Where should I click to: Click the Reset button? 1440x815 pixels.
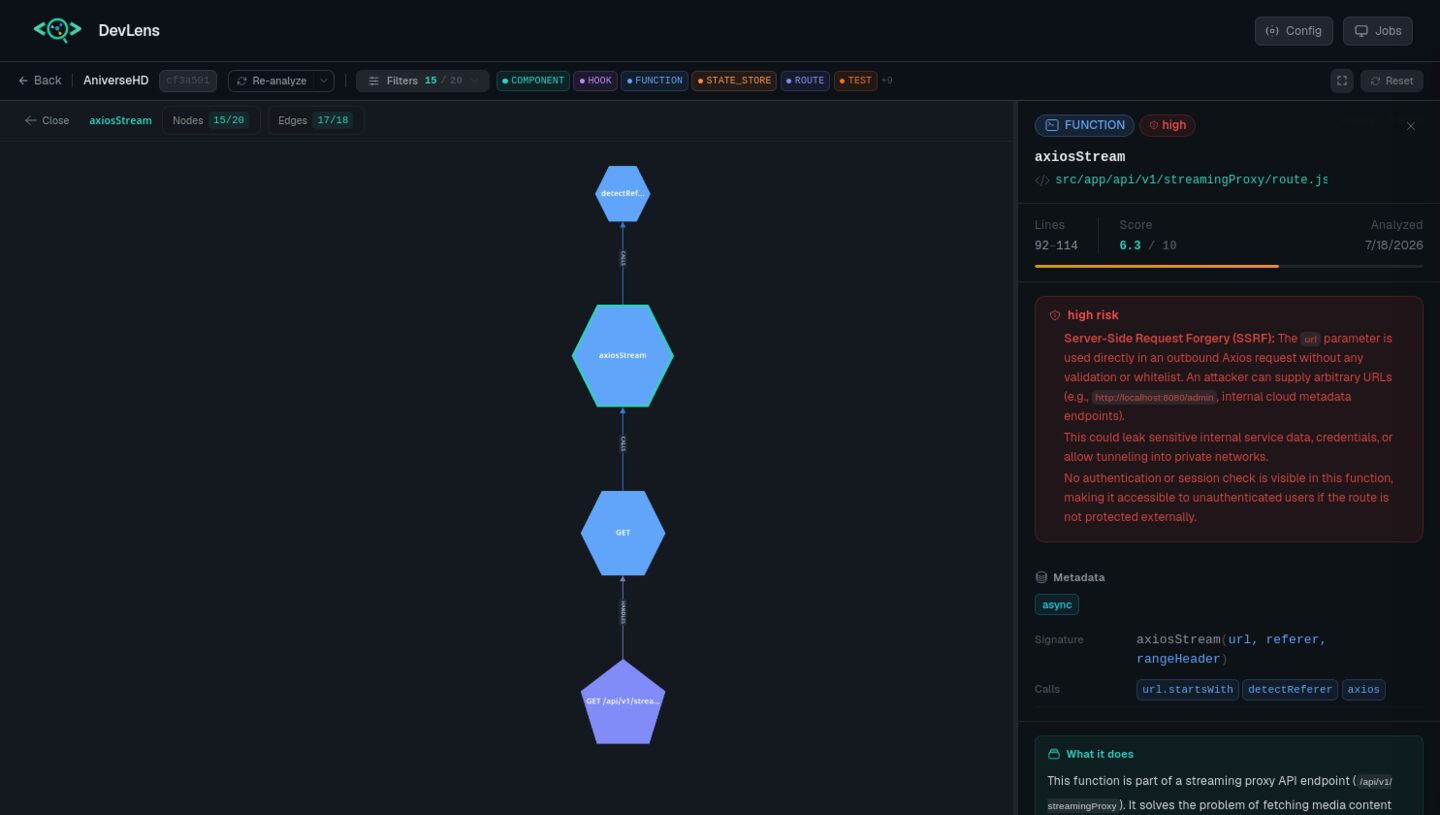click(1391, 81)
